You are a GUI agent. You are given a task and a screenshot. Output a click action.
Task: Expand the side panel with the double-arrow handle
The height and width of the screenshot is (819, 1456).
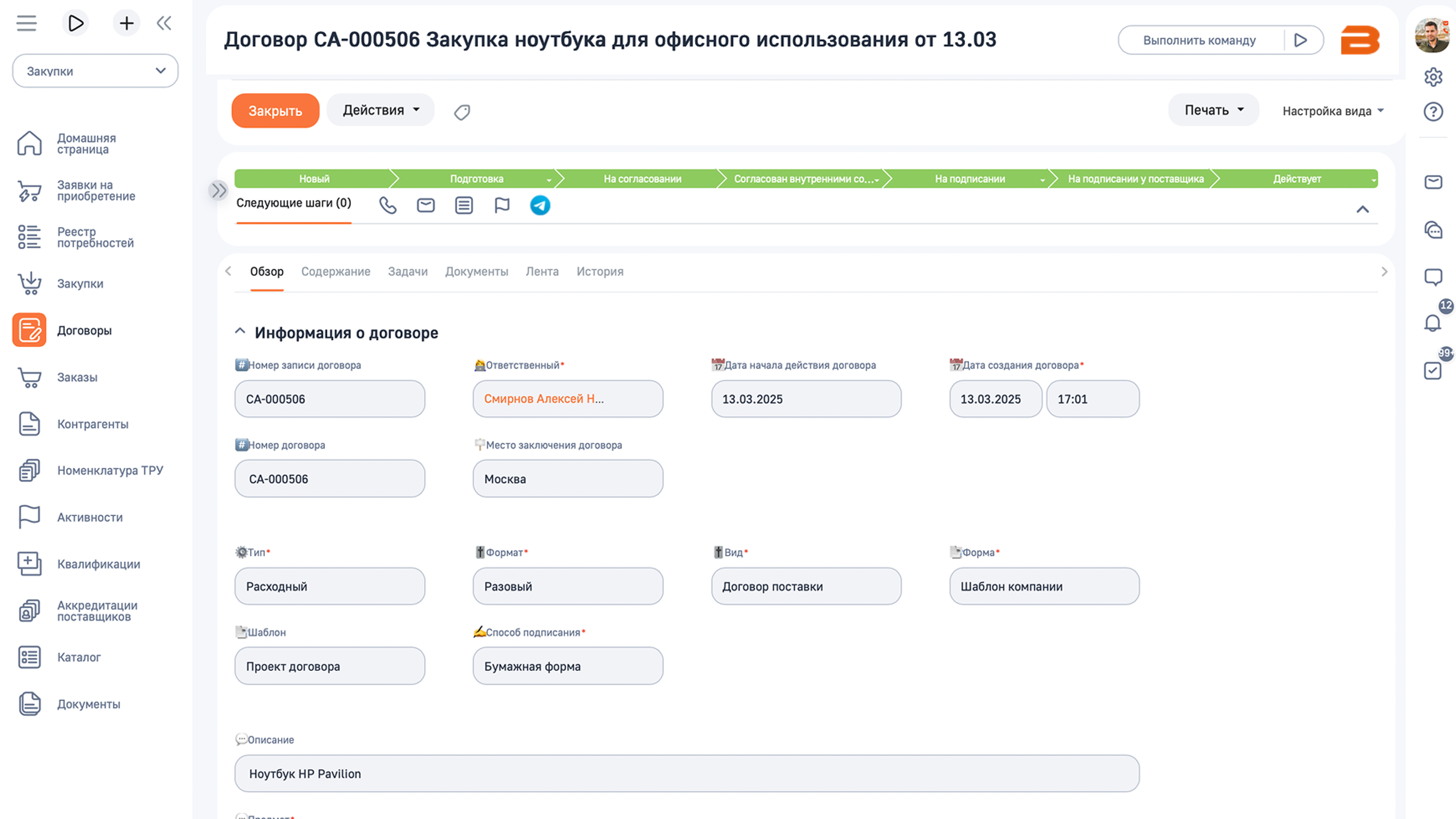(218, 190)
